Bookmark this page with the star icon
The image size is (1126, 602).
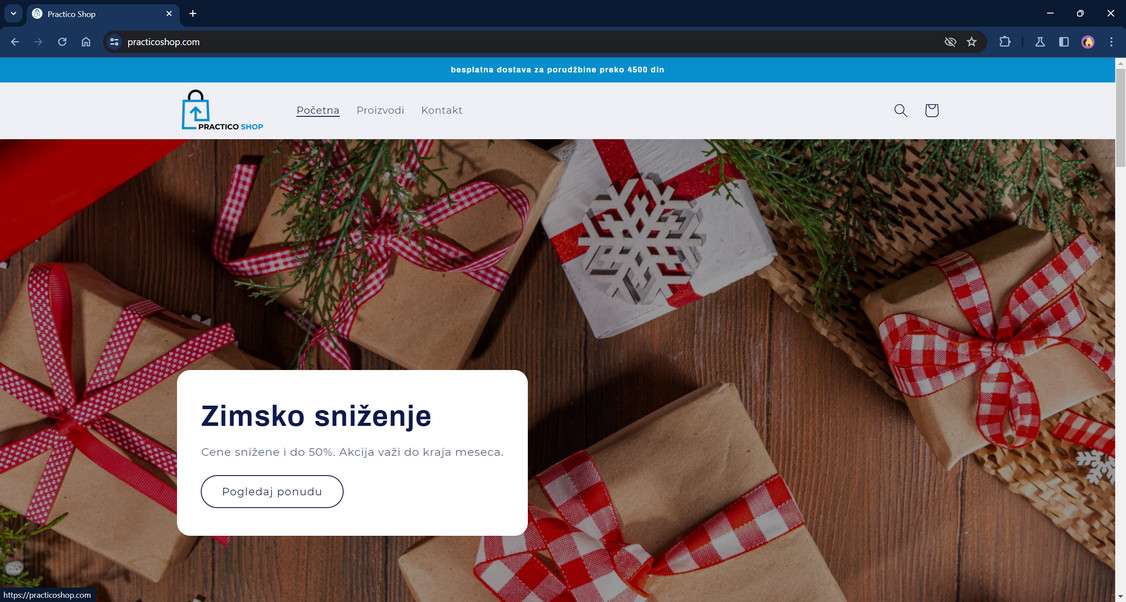[x=972, y=42]
